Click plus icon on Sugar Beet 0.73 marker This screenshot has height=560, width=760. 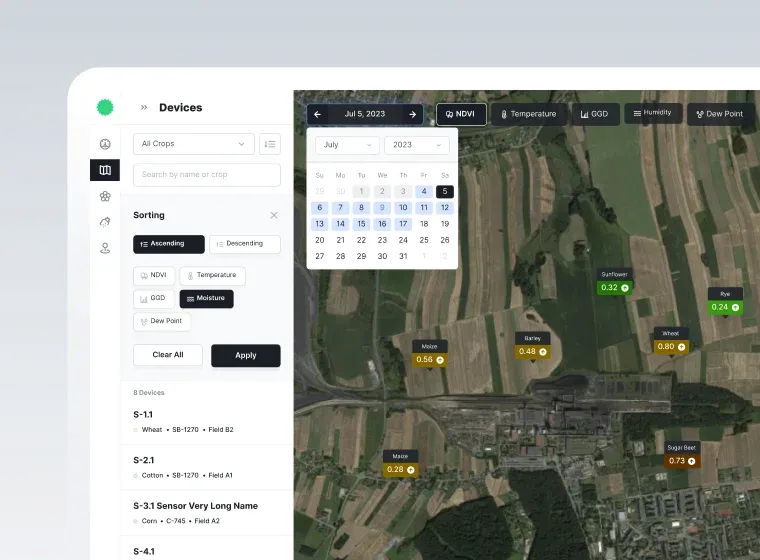point(692,461)
